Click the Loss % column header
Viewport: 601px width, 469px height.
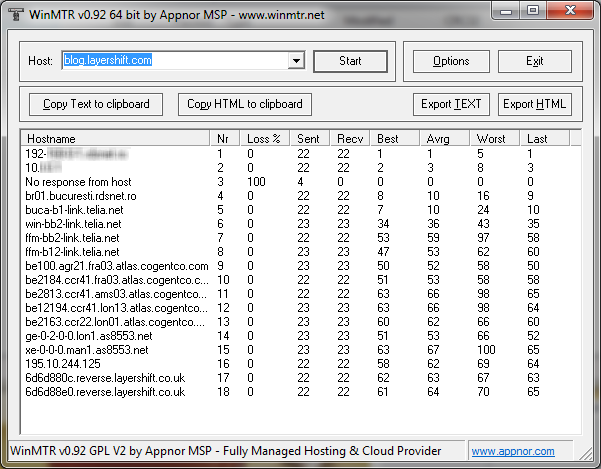click(x=265, y=138)
